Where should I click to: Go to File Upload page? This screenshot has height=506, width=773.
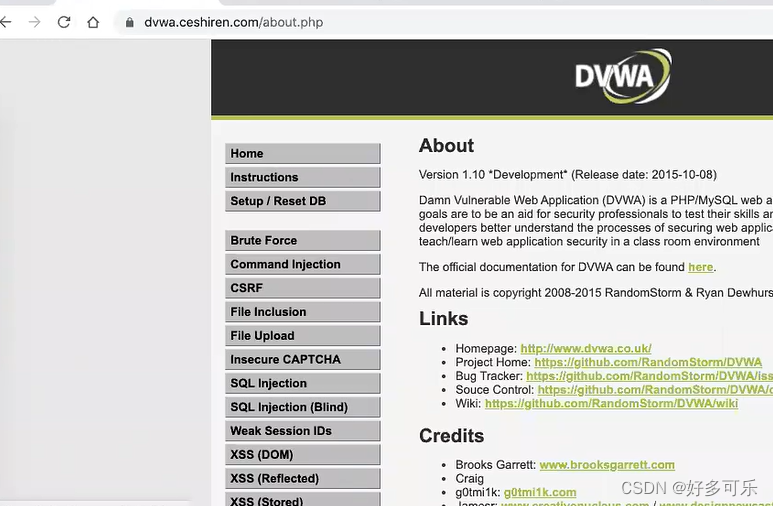click(303, 335)
